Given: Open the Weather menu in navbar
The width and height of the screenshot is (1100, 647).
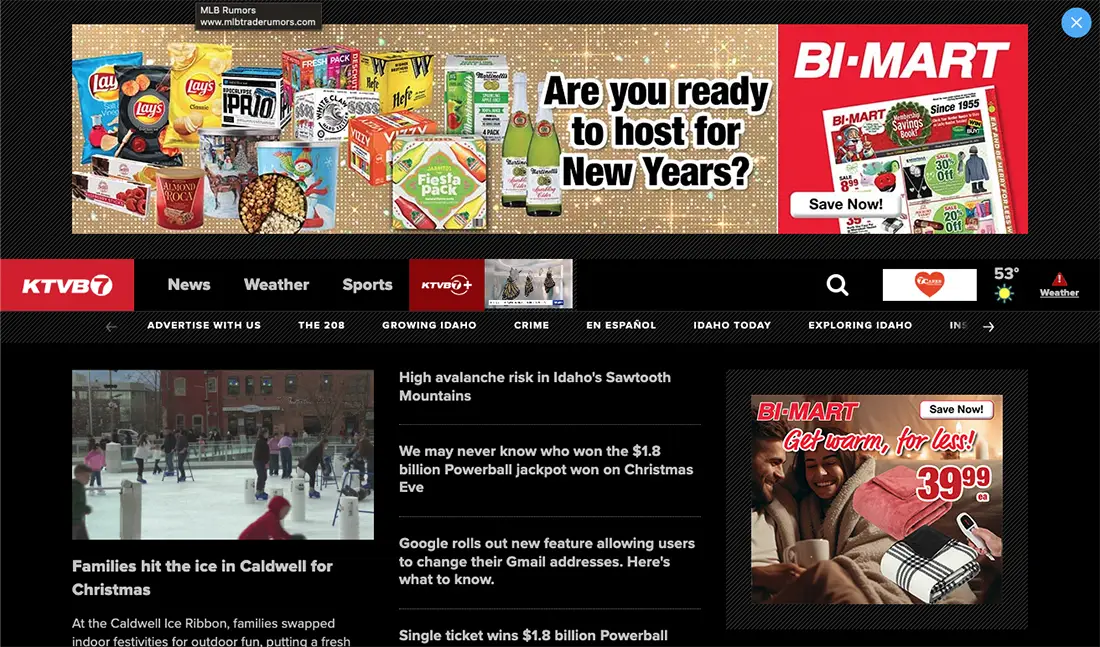Looking at the screenshot, I should 276,284.
